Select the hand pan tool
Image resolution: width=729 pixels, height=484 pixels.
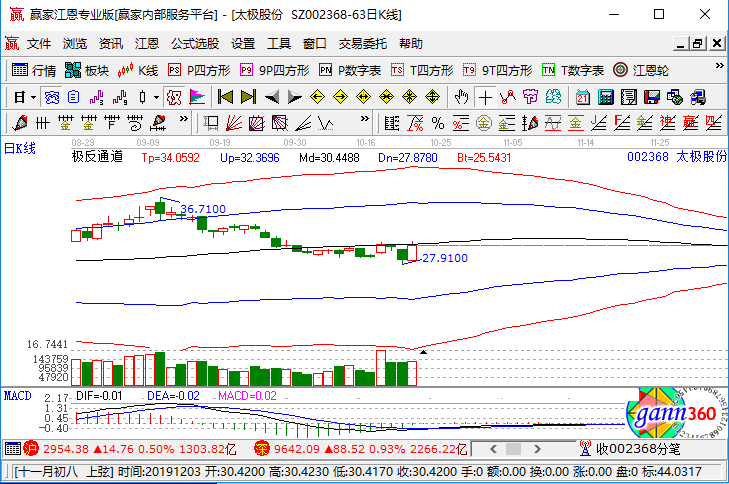[x=462, y=97]
